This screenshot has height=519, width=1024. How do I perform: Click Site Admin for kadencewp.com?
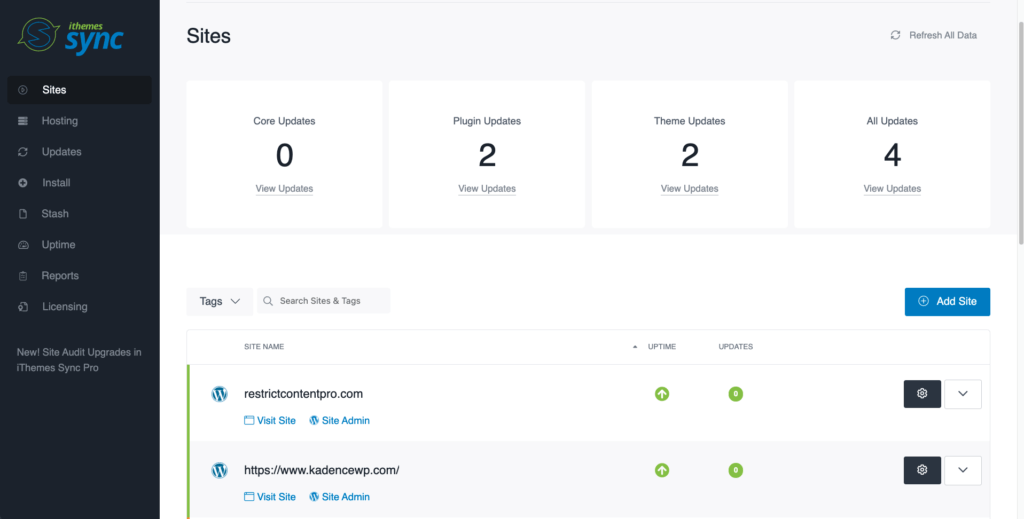point(340,497)
